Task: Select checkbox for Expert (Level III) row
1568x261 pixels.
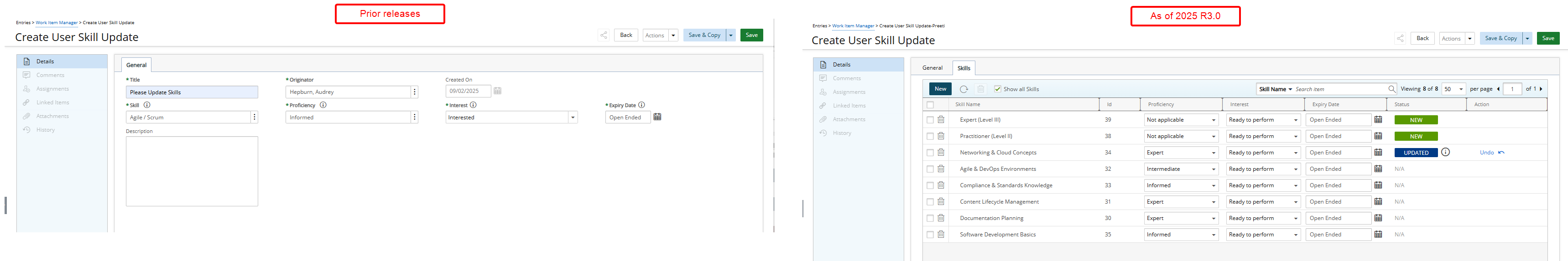Action: [x=930, y=120]
